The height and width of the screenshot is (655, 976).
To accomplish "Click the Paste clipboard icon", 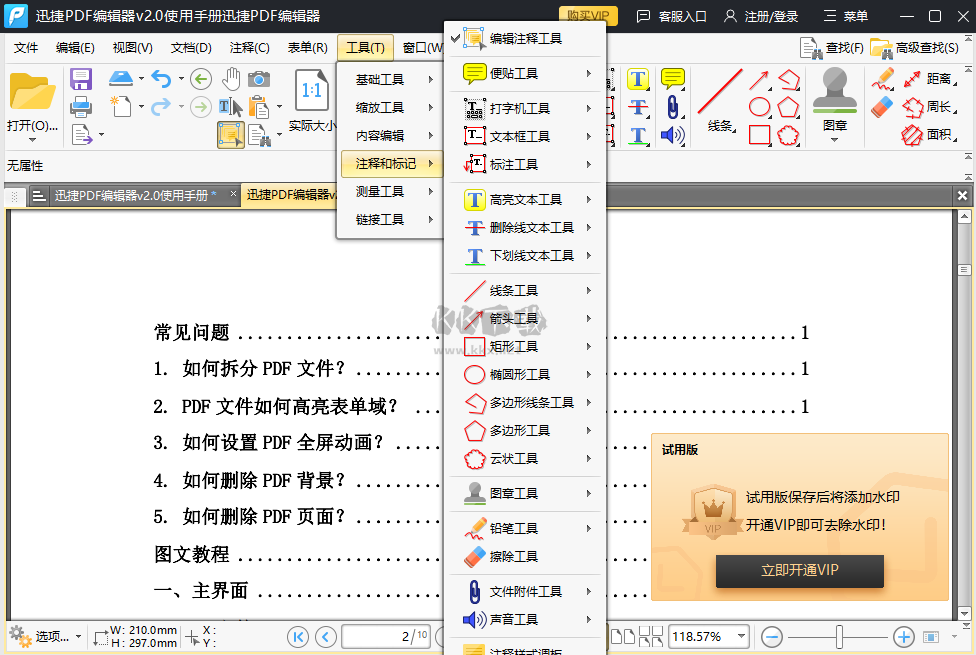I will [258, 107].
